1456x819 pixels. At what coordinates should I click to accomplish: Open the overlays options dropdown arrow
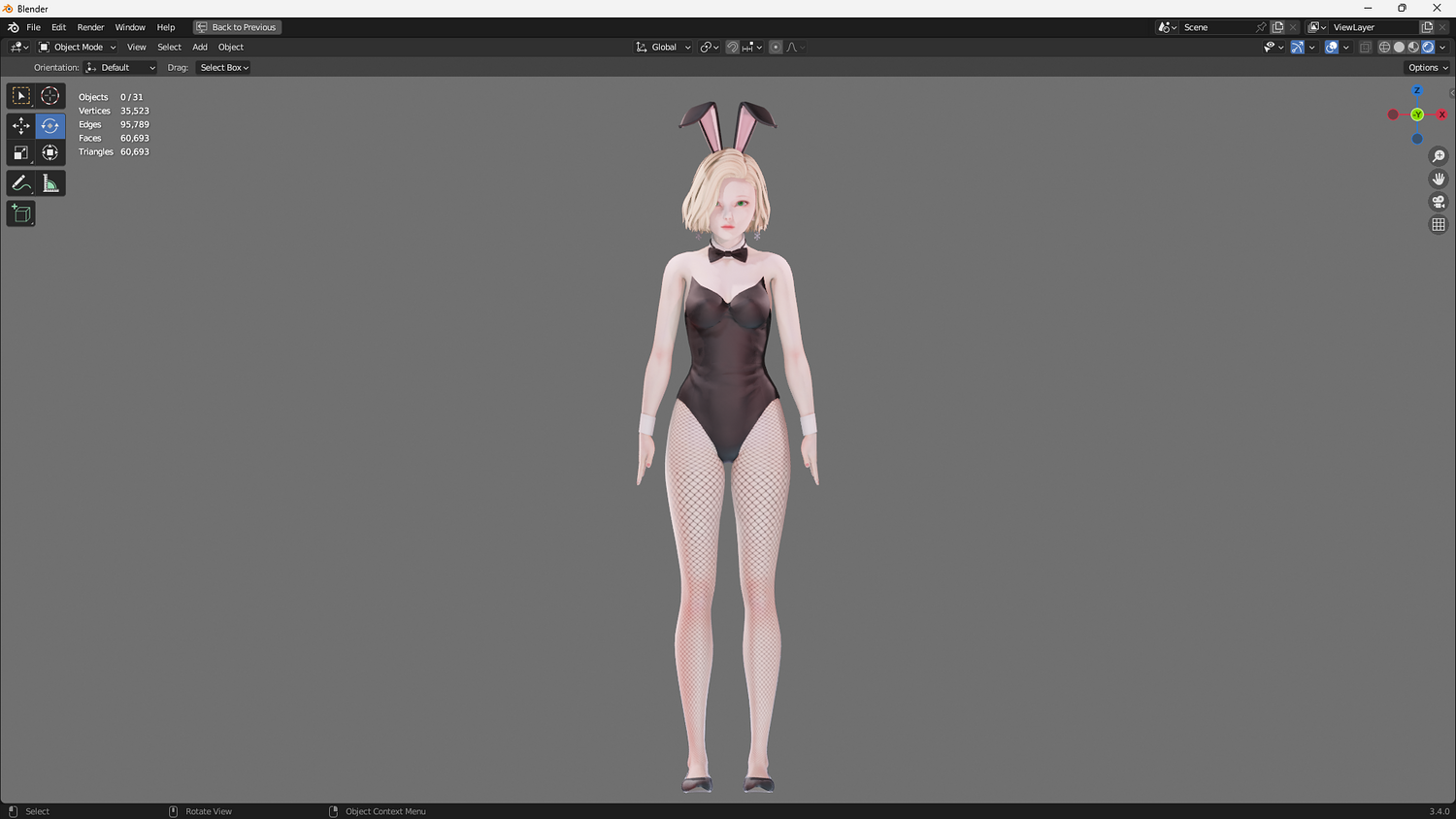[1345, 47]
